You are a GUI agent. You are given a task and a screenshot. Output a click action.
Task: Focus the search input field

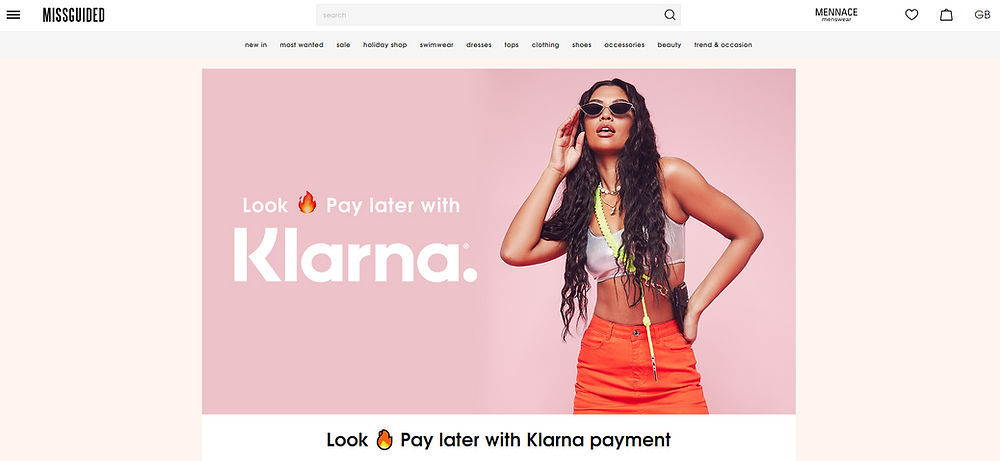[x=489, y=15]
